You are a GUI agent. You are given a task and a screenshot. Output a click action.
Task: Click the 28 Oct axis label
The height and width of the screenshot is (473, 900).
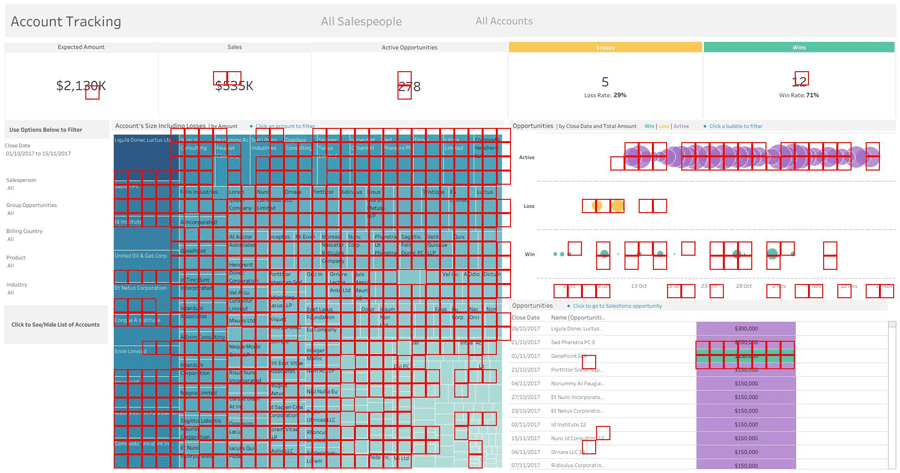click(744, 286)
